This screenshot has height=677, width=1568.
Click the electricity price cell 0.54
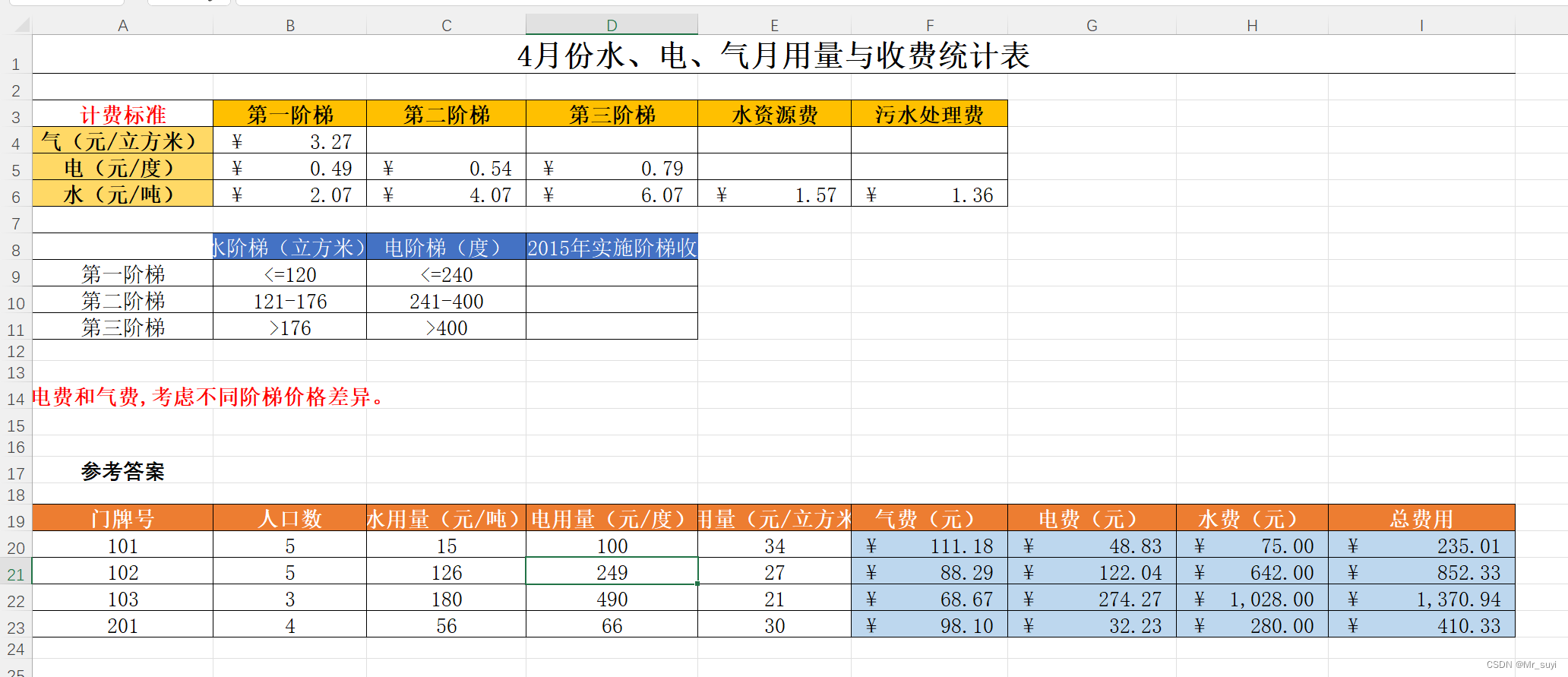coord(447,168)
